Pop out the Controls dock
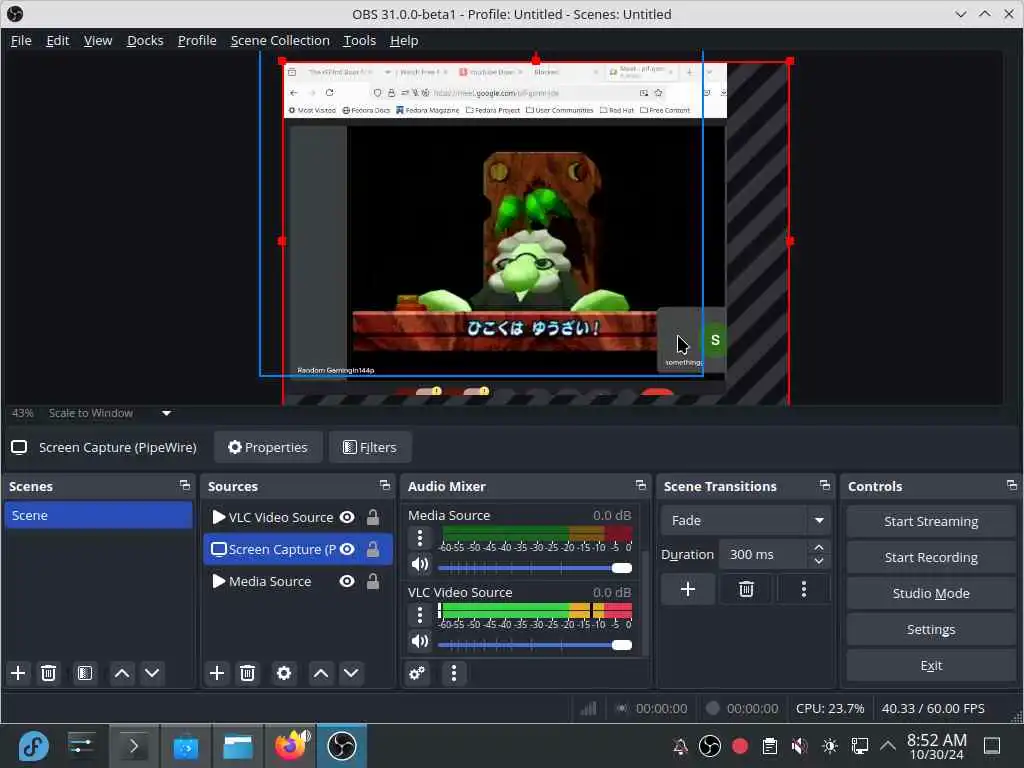The image size is (1024, 768). (1012, 485)
